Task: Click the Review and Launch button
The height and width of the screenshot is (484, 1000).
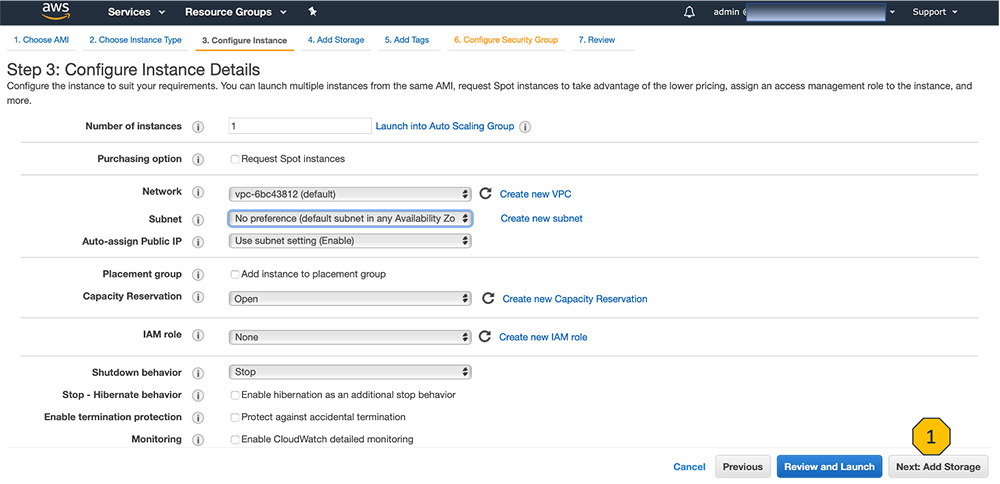Action: tap(829, 466)
